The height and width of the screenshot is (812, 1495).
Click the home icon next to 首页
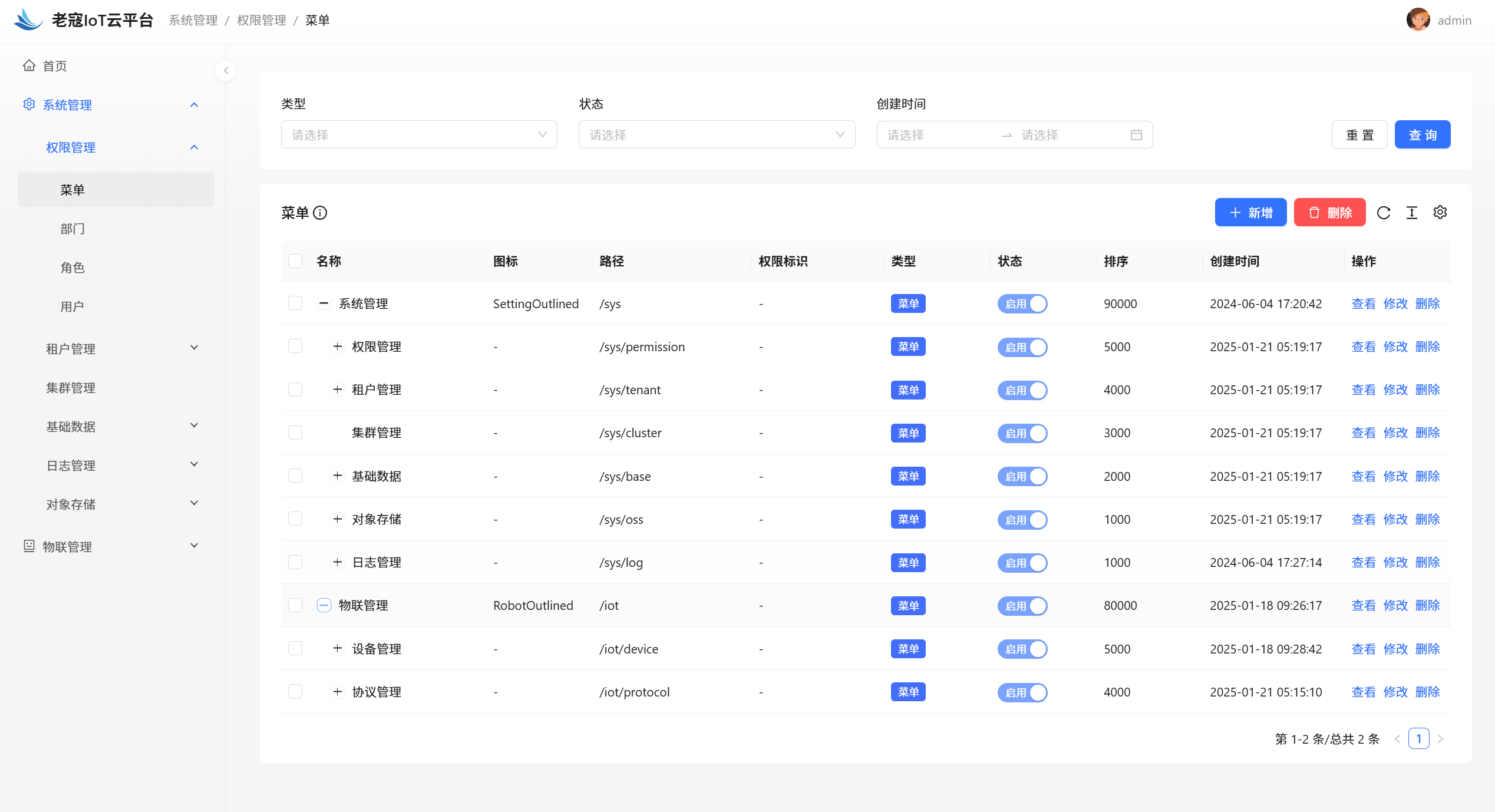29,66
